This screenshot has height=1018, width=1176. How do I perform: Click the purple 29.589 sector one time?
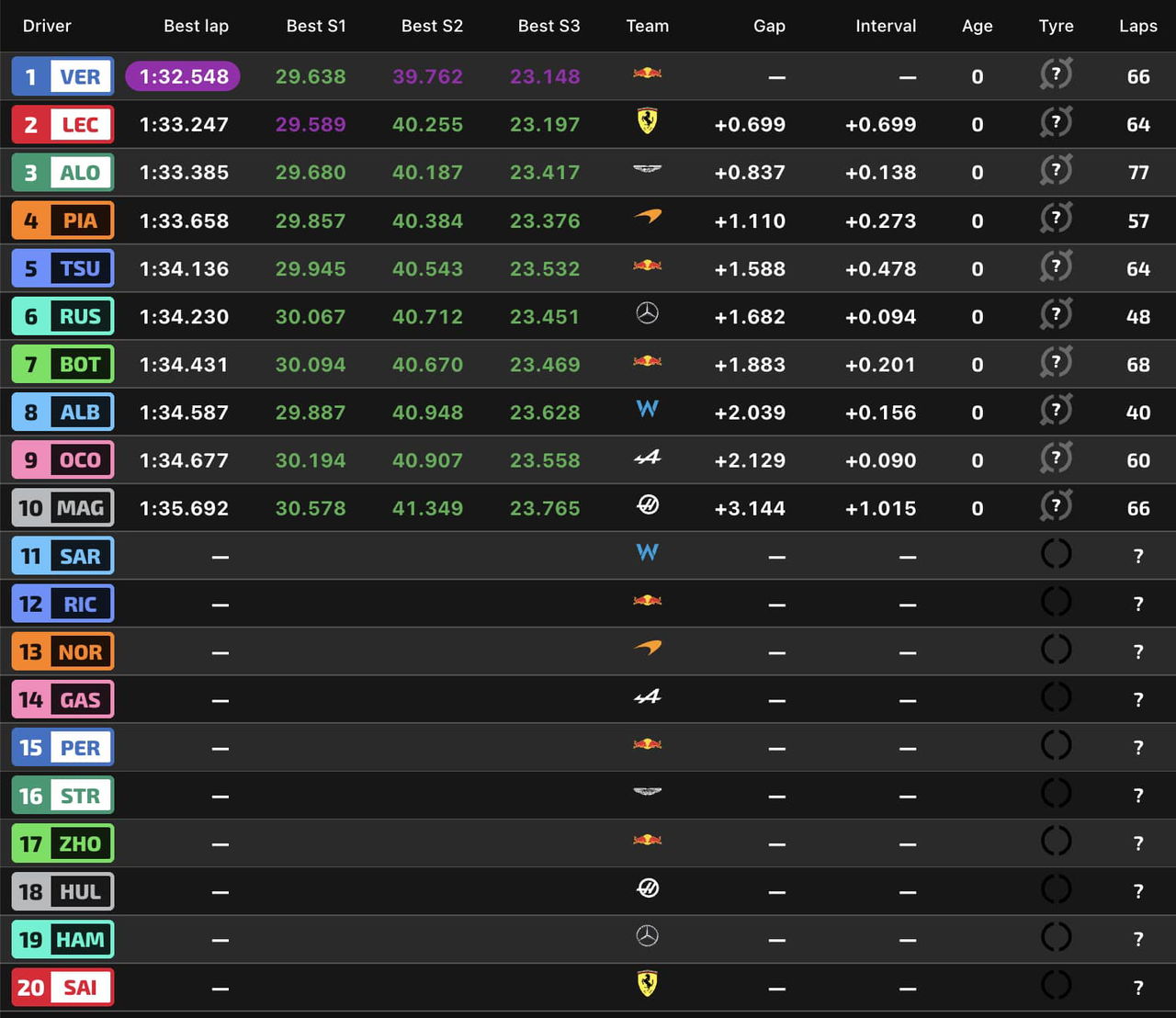coord(311,124)
